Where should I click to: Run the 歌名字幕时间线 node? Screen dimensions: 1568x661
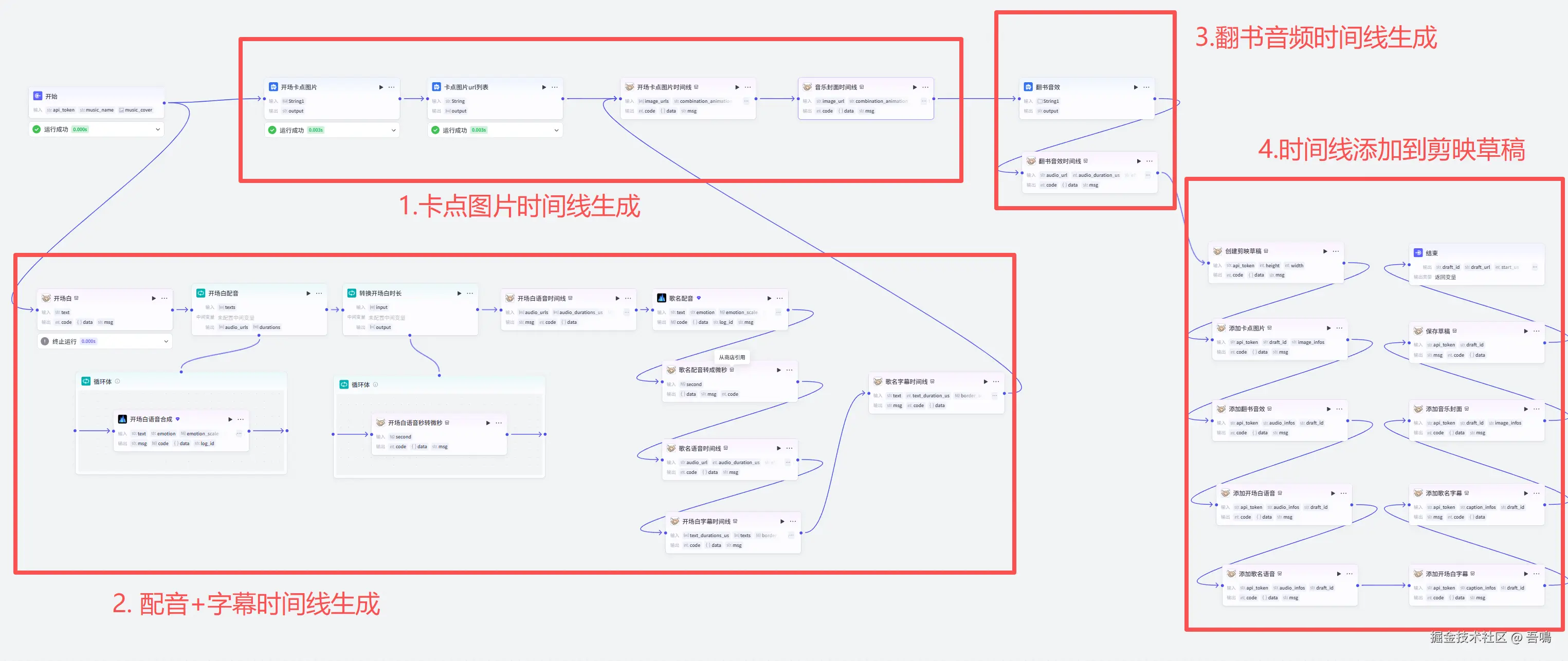click(986, 381)
